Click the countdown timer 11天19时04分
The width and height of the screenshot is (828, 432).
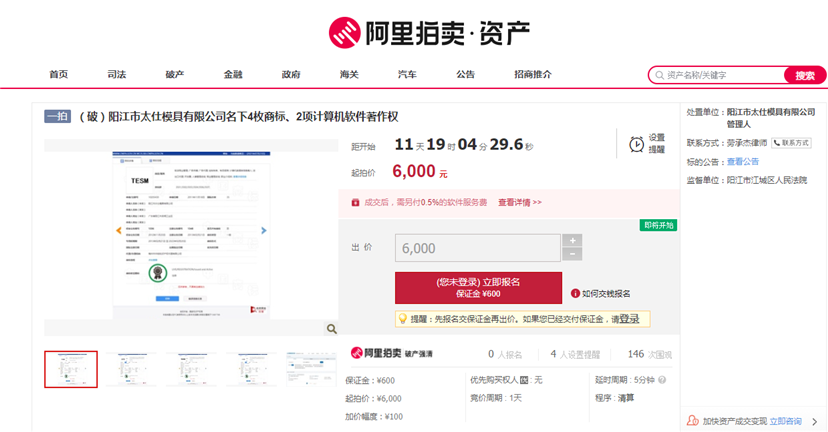click(x=464, y=144)
